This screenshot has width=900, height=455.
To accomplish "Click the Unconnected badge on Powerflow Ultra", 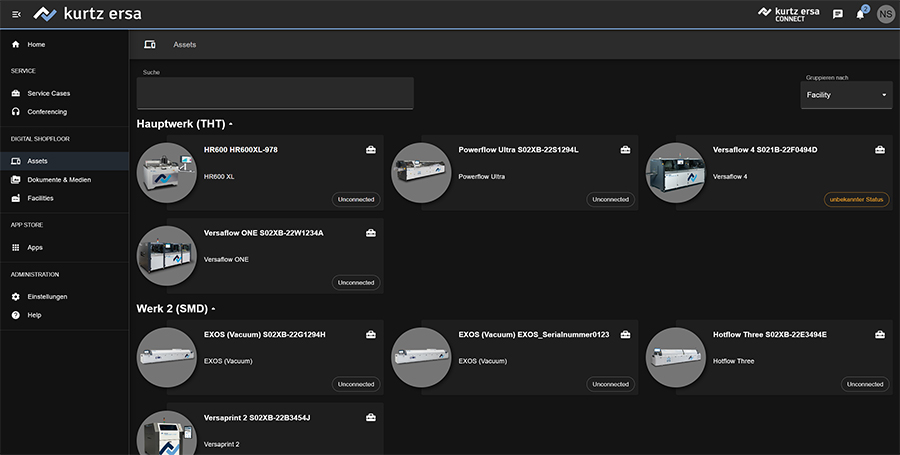I will (x=610, y=199).
